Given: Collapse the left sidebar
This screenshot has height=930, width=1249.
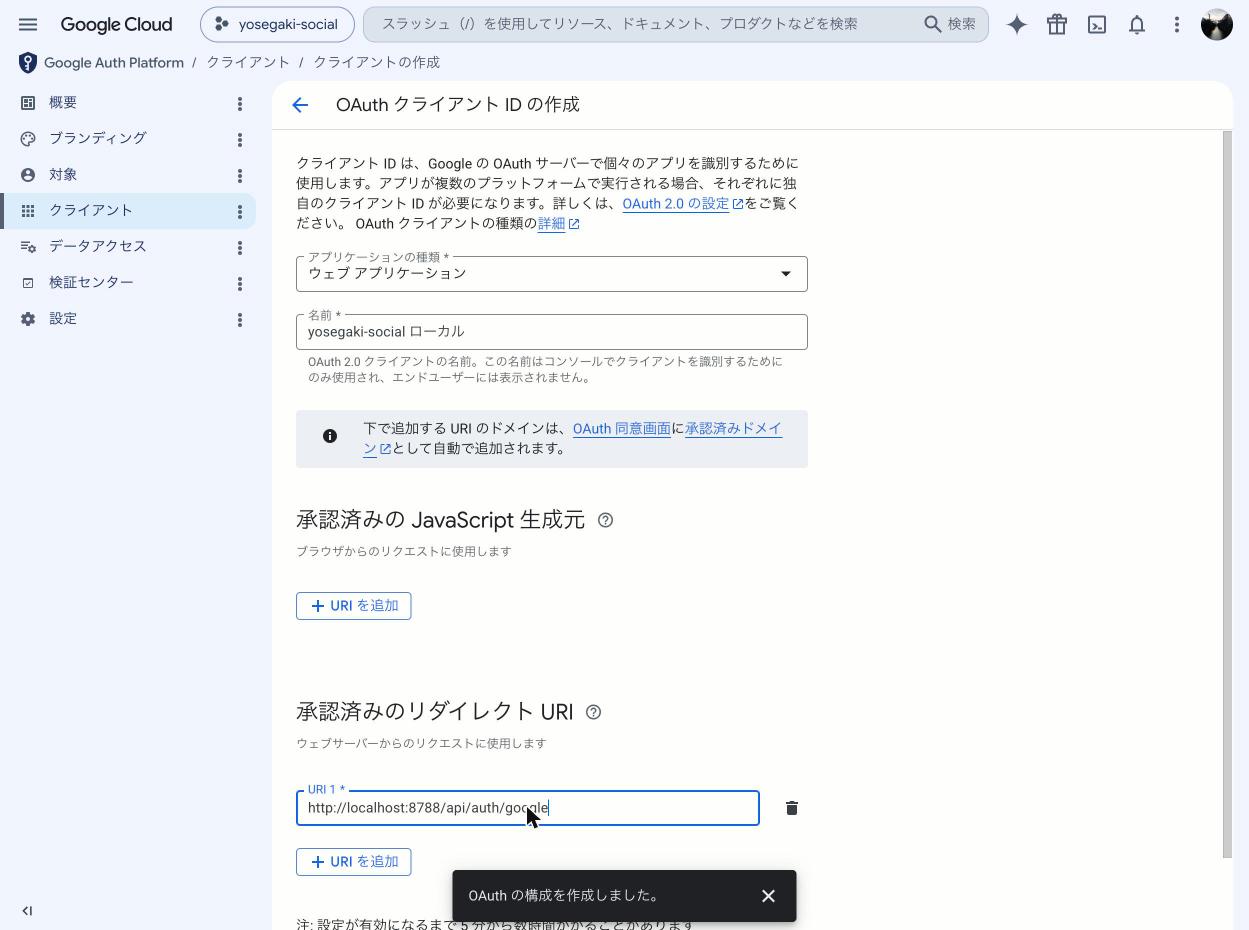Looking at the screenshot, I should pyautogui.click(x=27, y=911).
